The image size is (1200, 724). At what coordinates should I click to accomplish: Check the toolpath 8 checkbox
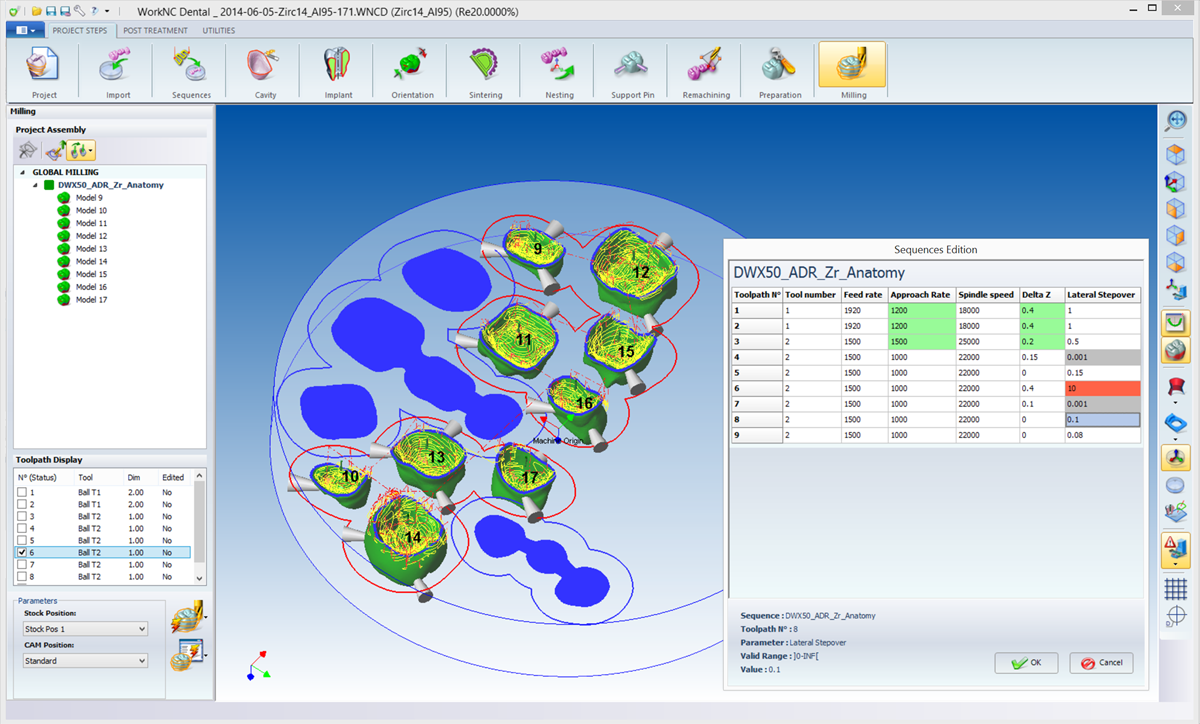pyautogui.click(x=23, y=576)
